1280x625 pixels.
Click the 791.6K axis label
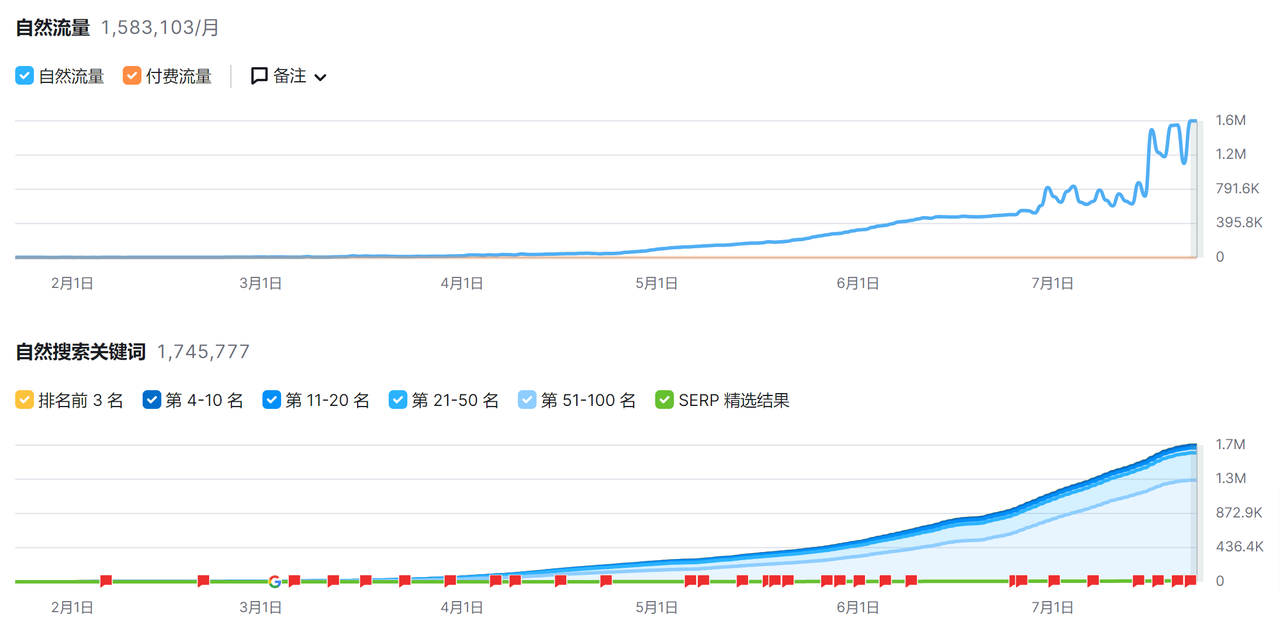tap(1236, 189)
